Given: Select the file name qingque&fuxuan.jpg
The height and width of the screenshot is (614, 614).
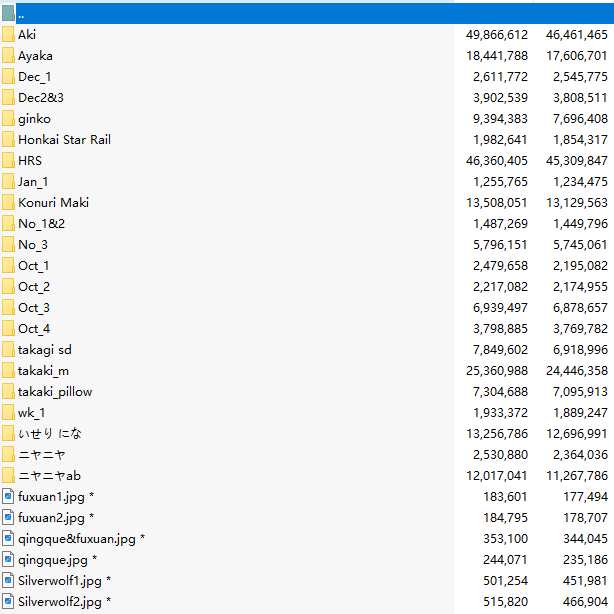Looking at the screenshot, I should click(x=77, y=539).
